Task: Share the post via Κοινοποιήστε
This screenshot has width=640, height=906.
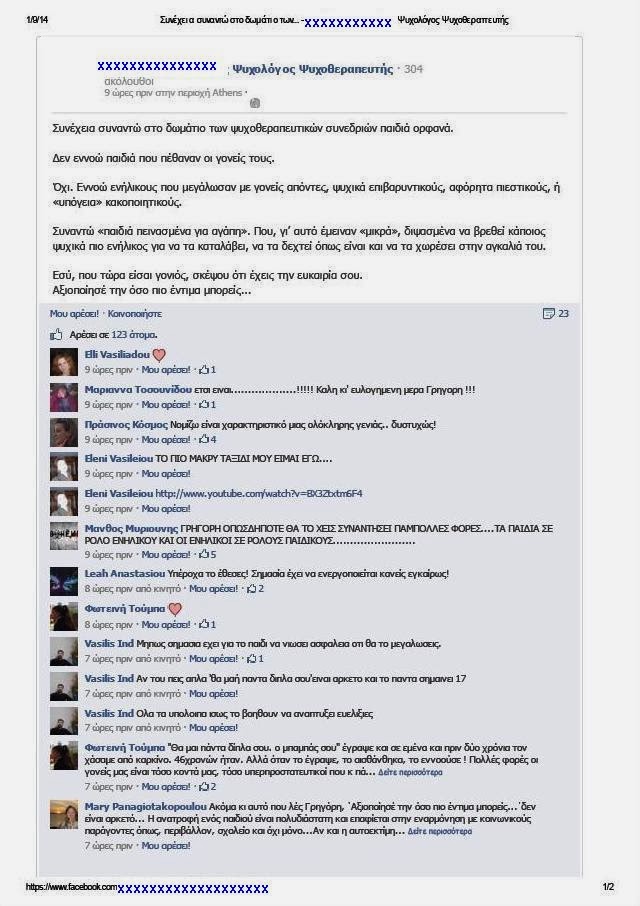Action: (x=135, y=314)
